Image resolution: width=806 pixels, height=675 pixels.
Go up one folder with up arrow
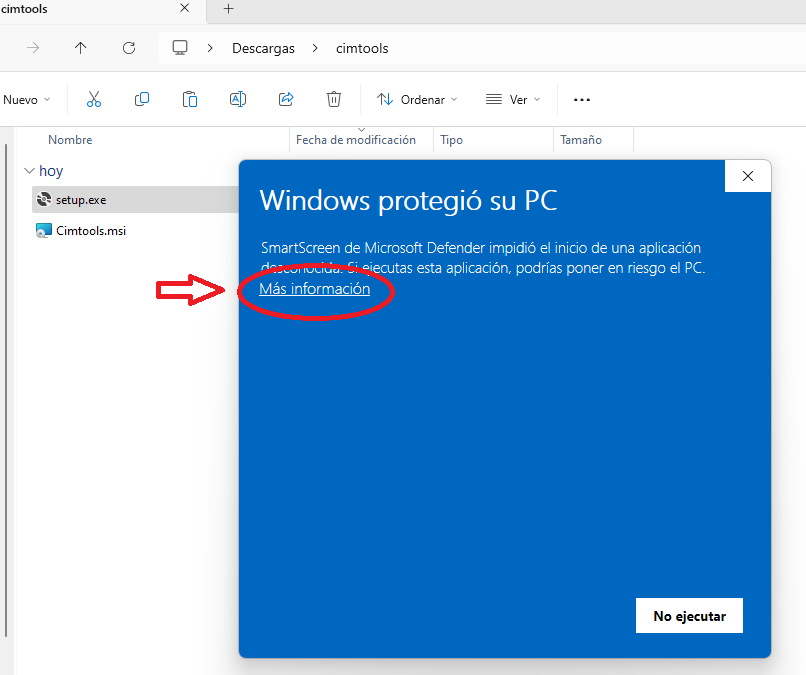[x=80, y=48]
